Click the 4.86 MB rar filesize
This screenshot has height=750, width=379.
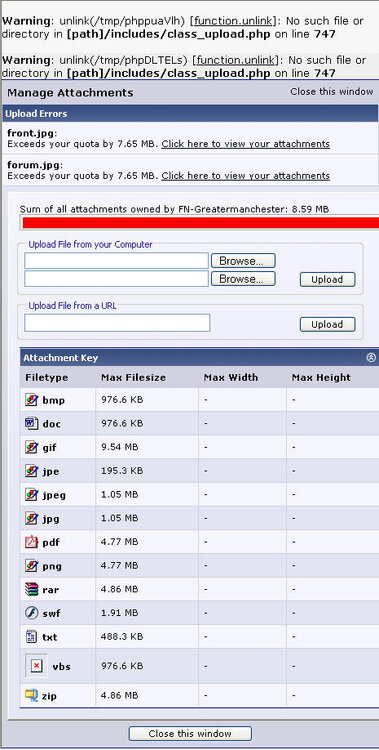coord(120,589)
